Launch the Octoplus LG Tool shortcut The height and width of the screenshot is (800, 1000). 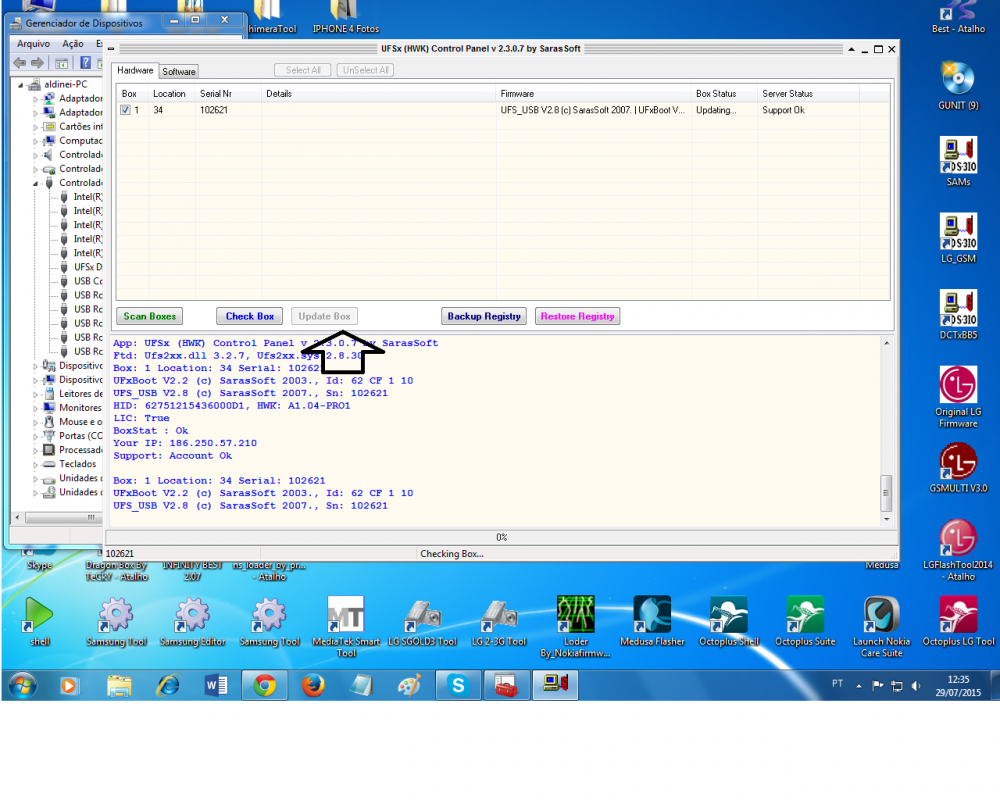tap(958, 614)
